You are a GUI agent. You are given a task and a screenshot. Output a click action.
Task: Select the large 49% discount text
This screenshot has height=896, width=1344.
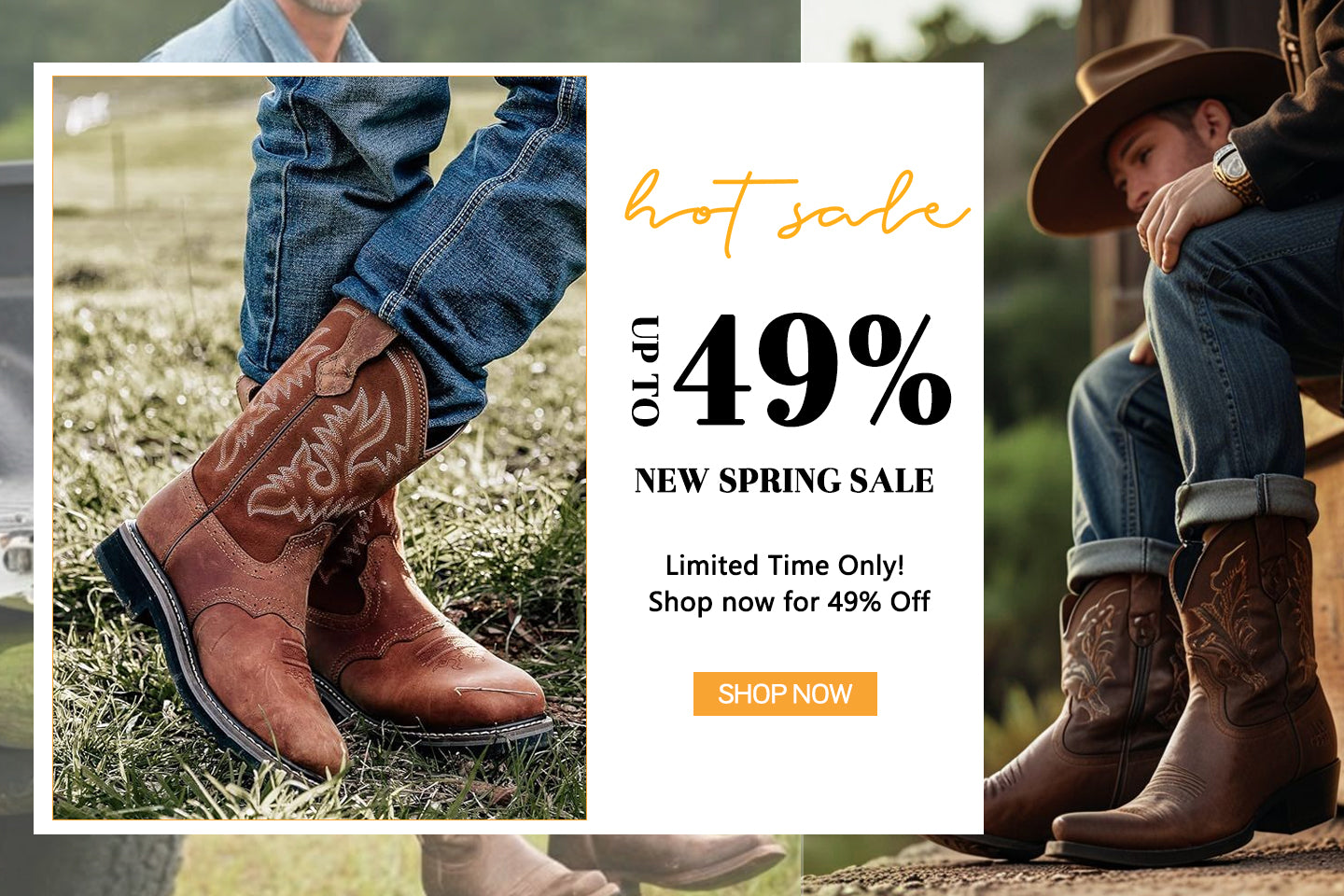tap(813, 370)
